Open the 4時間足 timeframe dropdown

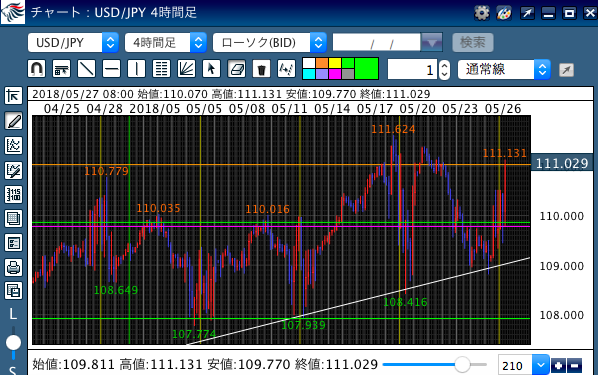pyautogui.click(x=166, y=42)
